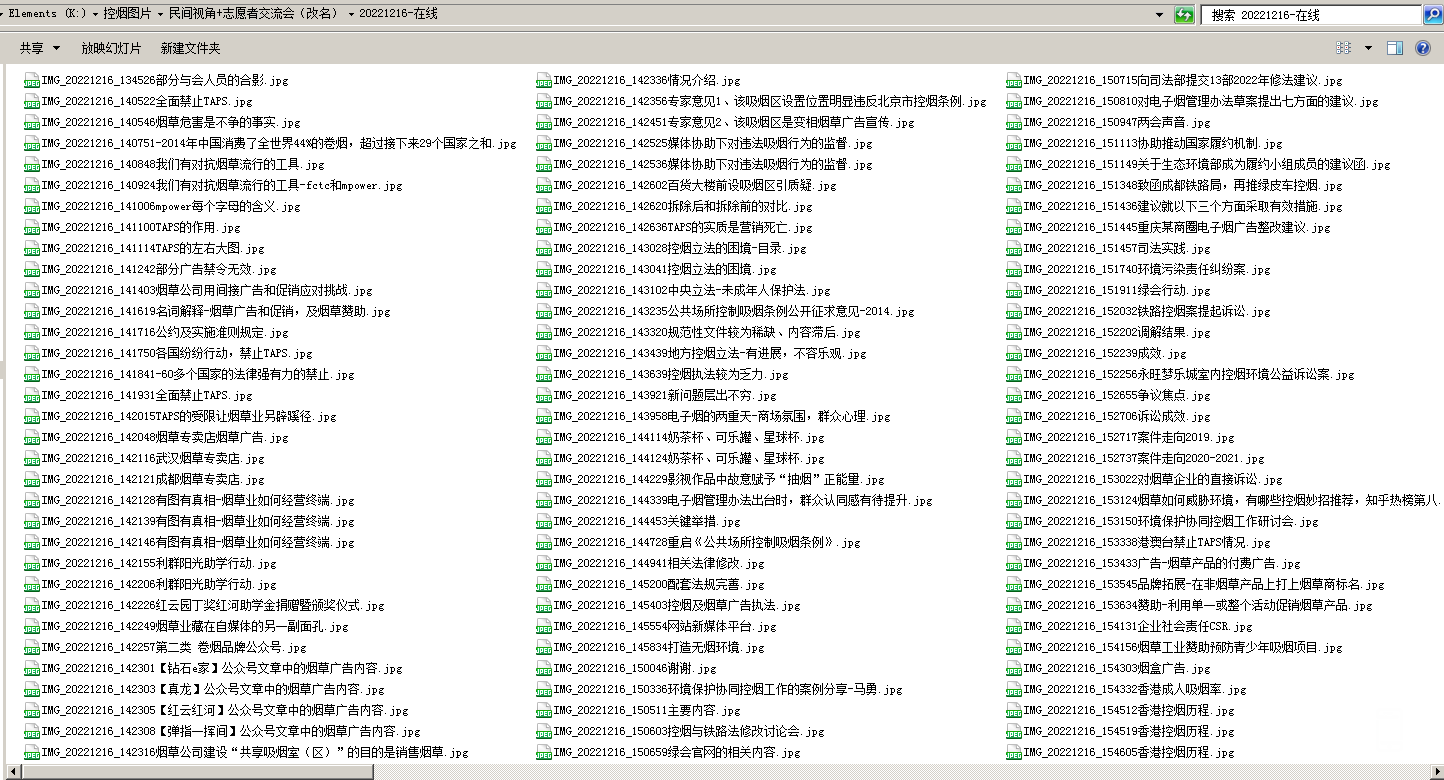Expand the view options dropdown arrow near top right
The image size is (1444, 780).
1369,47
